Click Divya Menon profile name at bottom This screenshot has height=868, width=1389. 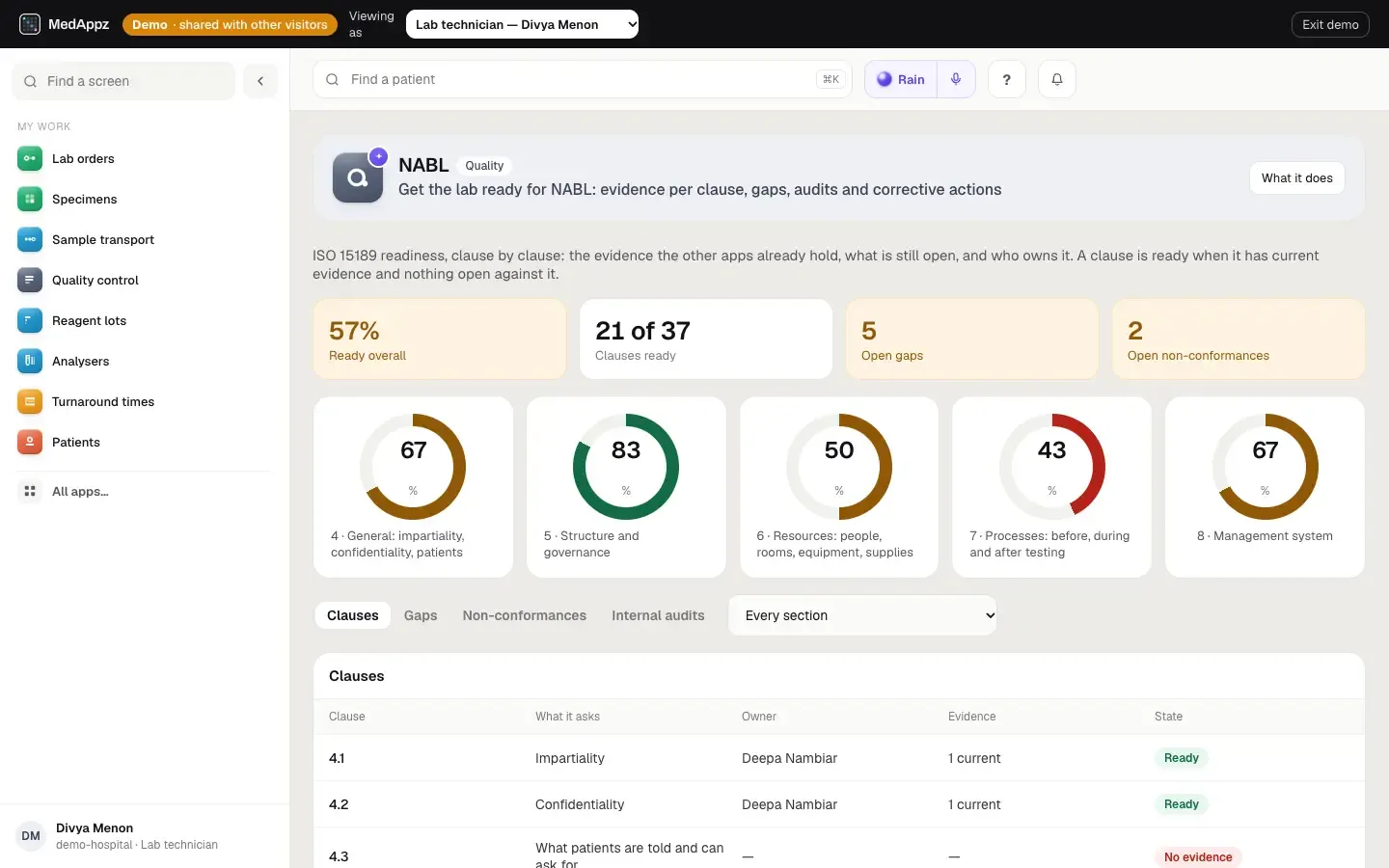coord(95,827)
